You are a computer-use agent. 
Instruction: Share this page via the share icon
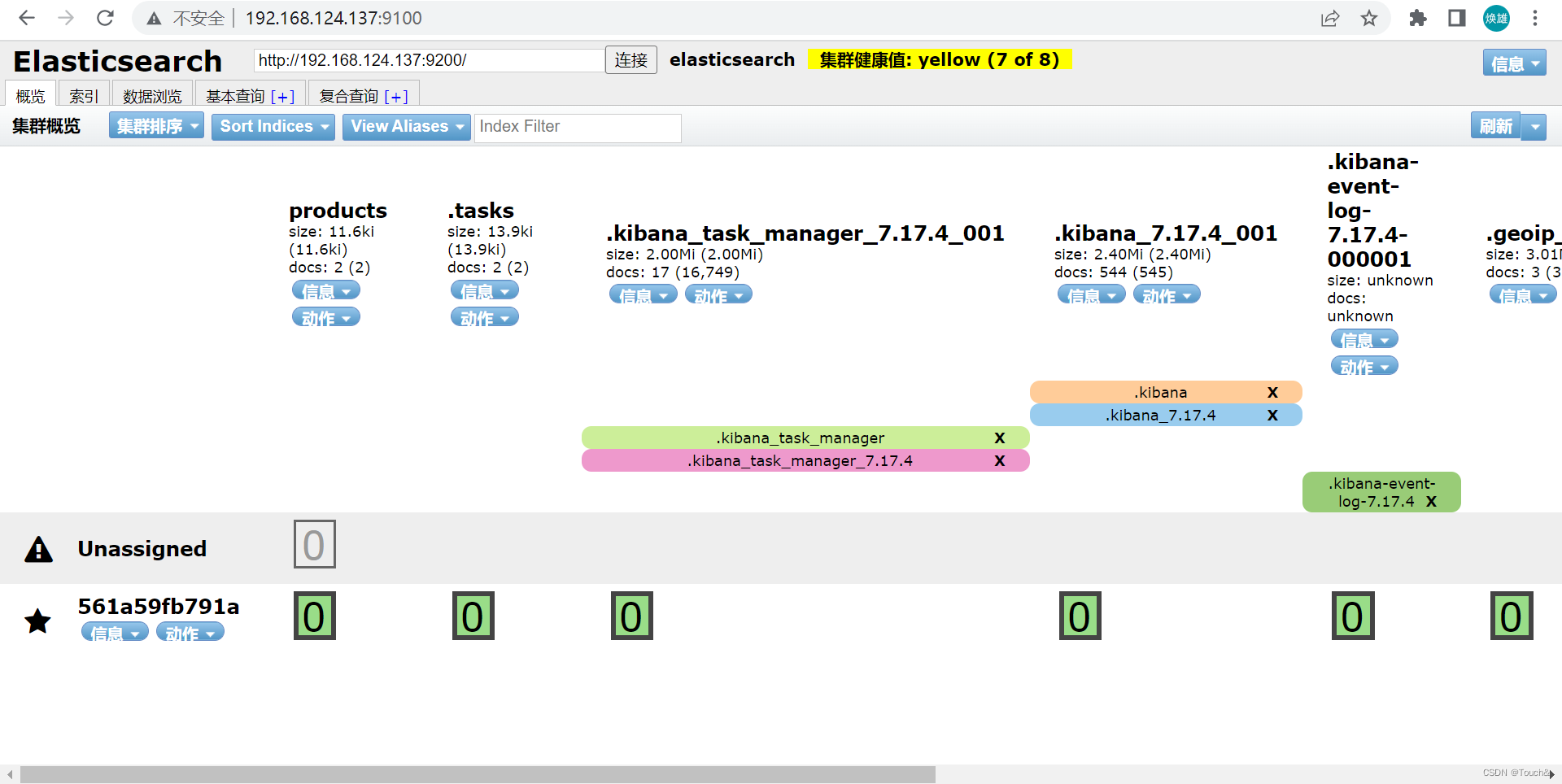(x=1330, y=18)
